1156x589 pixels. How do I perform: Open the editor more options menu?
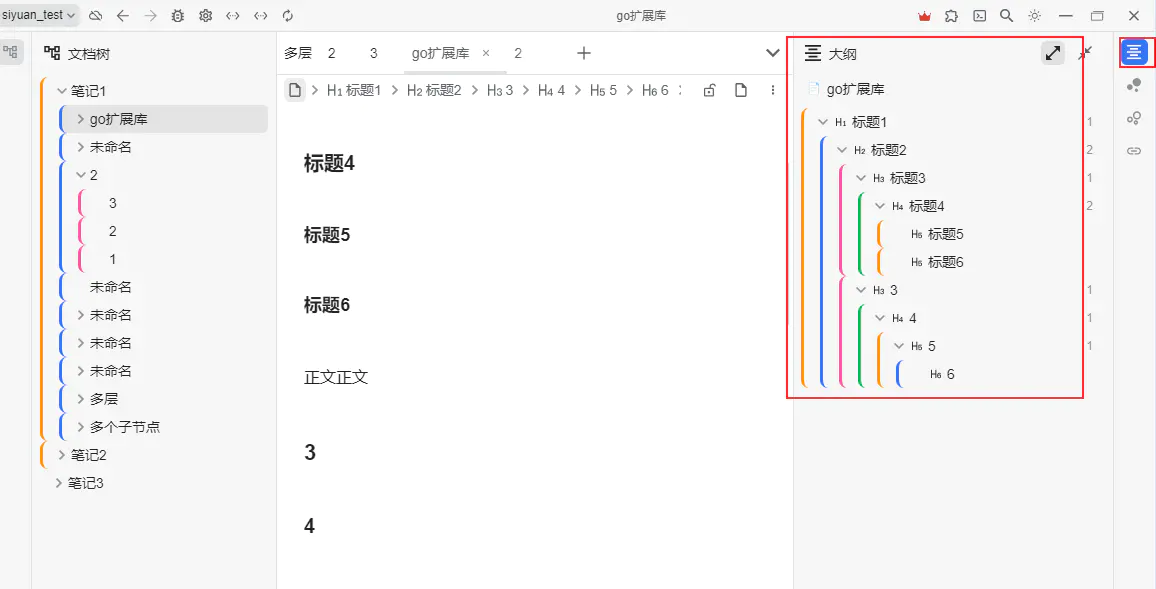[x=773, y=90]
